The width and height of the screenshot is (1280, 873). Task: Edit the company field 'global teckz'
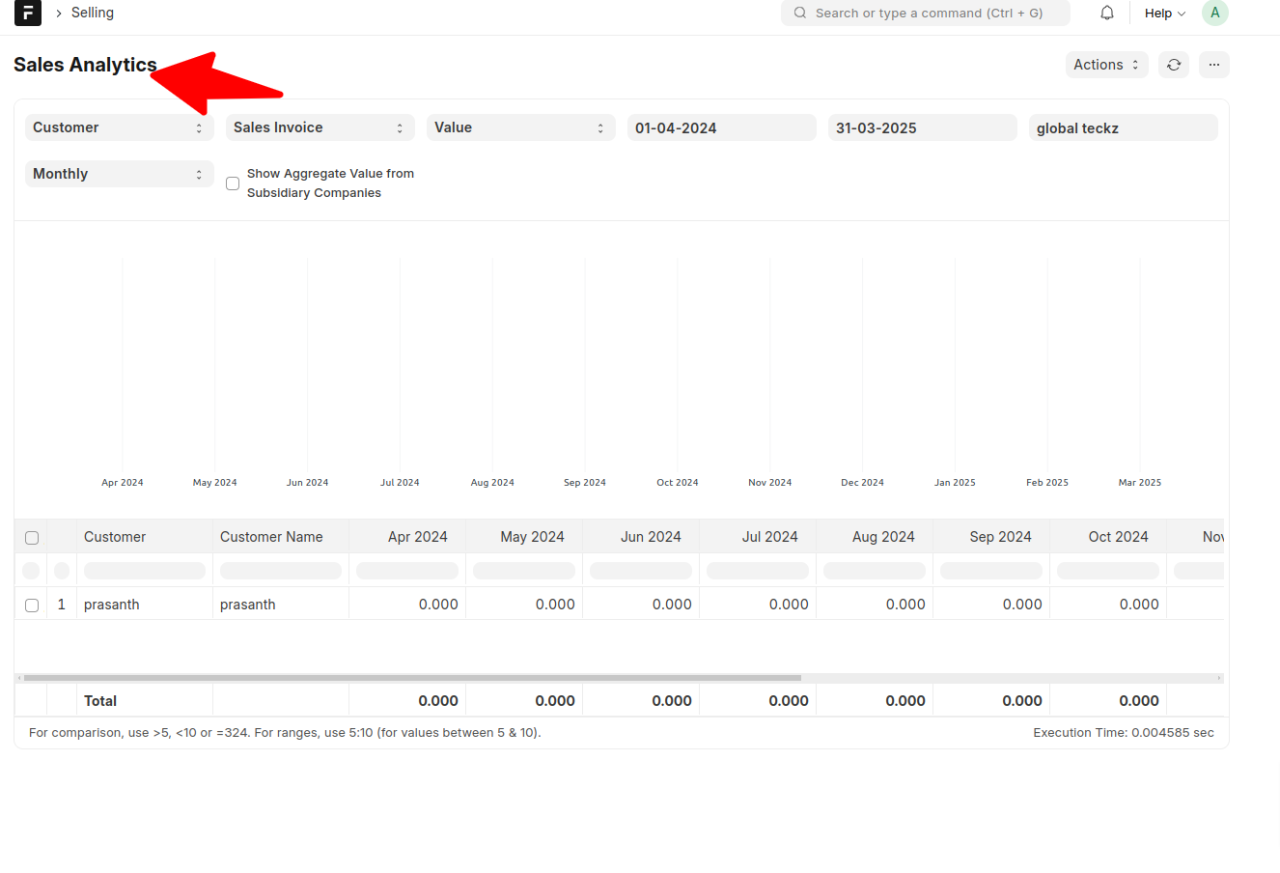tap(1123, 128)
